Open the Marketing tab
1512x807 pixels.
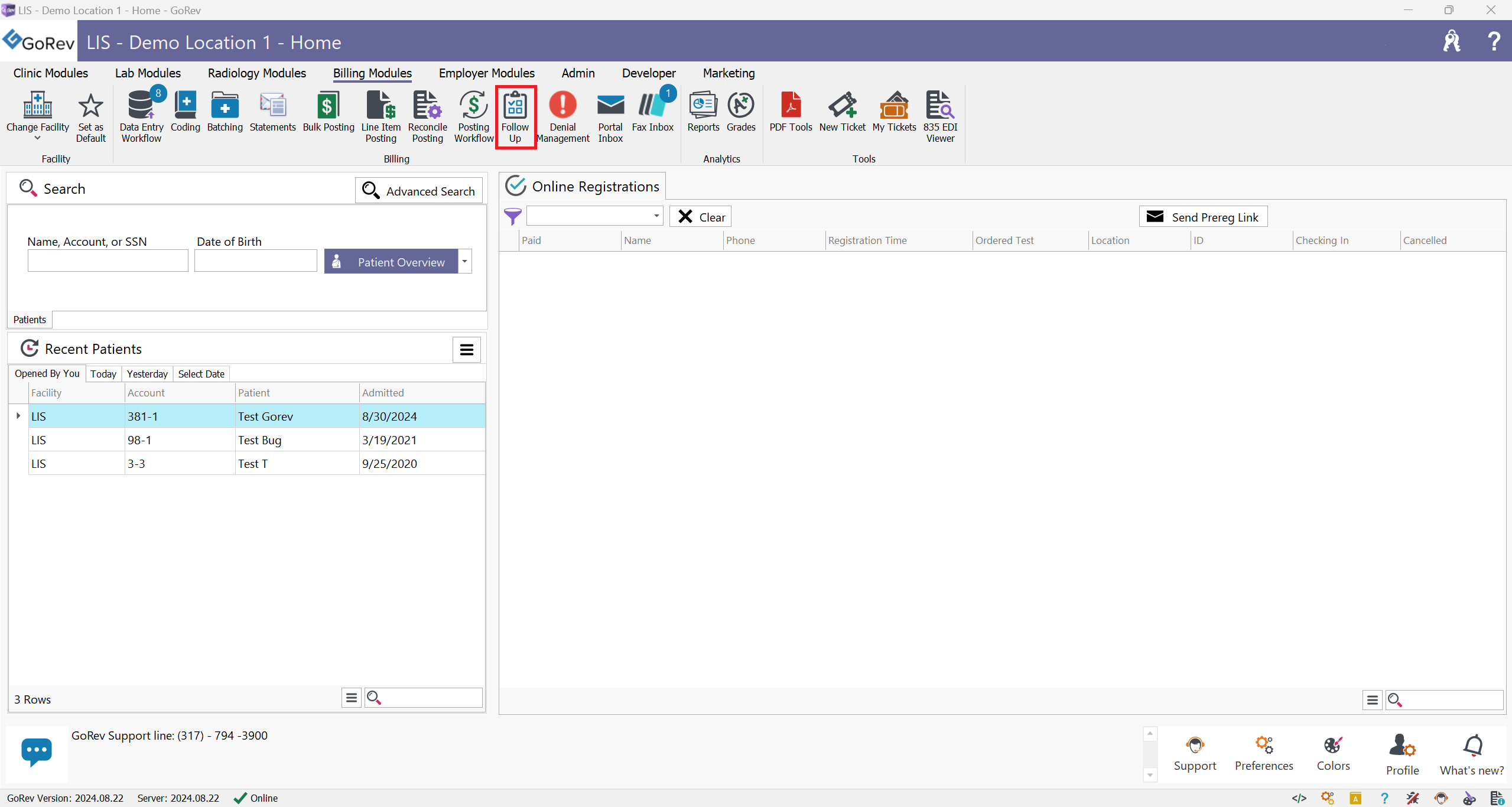pyautogui.click(x=729, y=73)
